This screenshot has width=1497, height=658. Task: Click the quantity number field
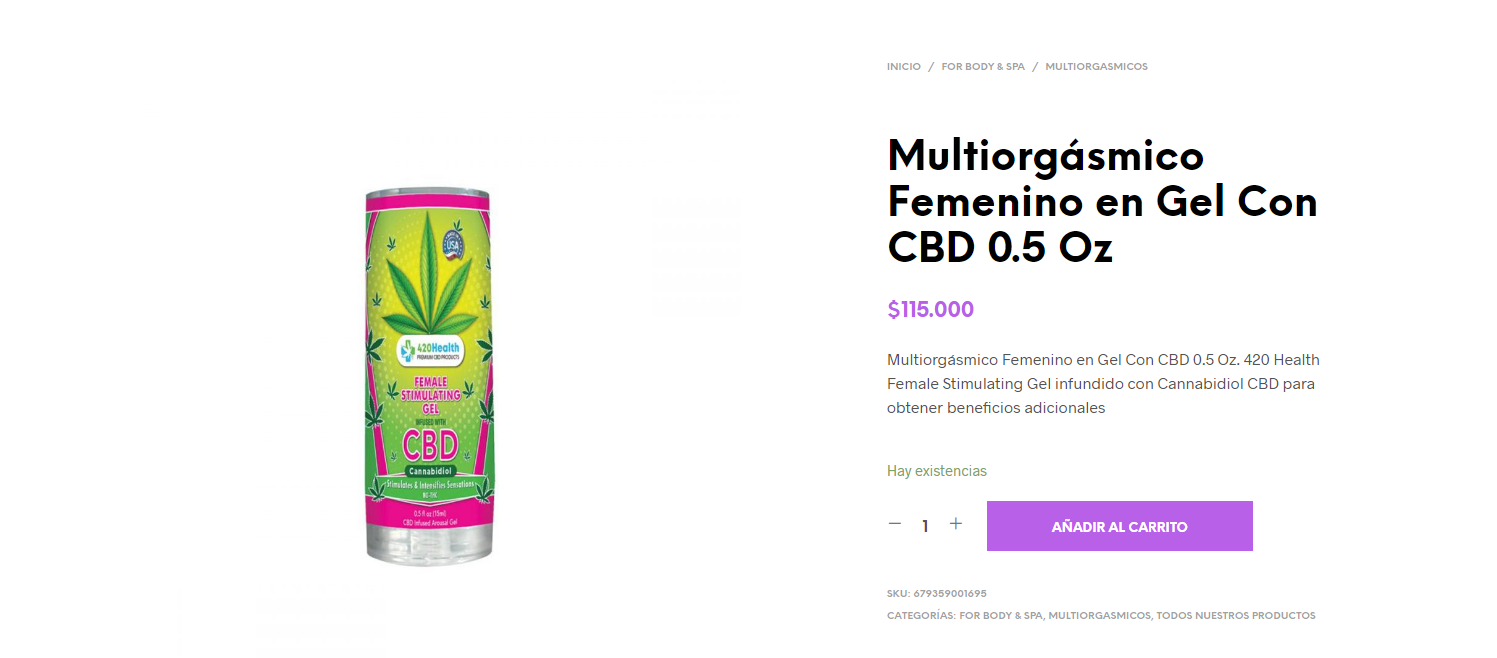click(925, 525)
